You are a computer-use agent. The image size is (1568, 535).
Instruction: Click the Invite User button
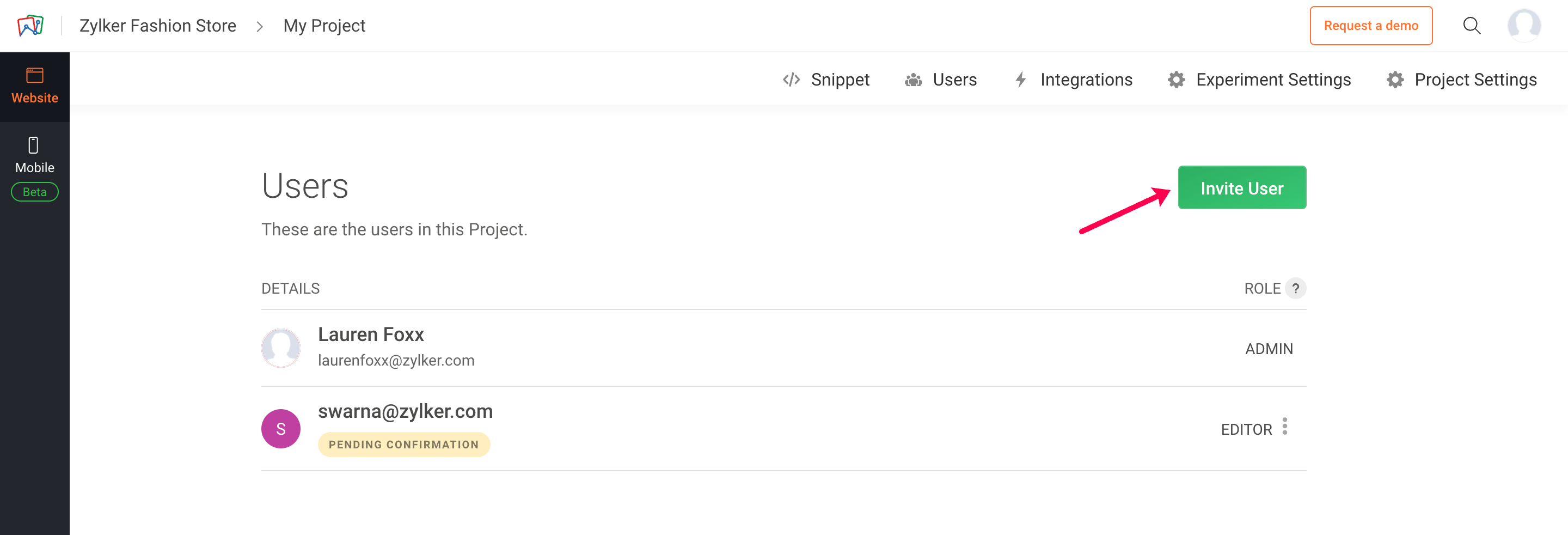pos(1242,187)
